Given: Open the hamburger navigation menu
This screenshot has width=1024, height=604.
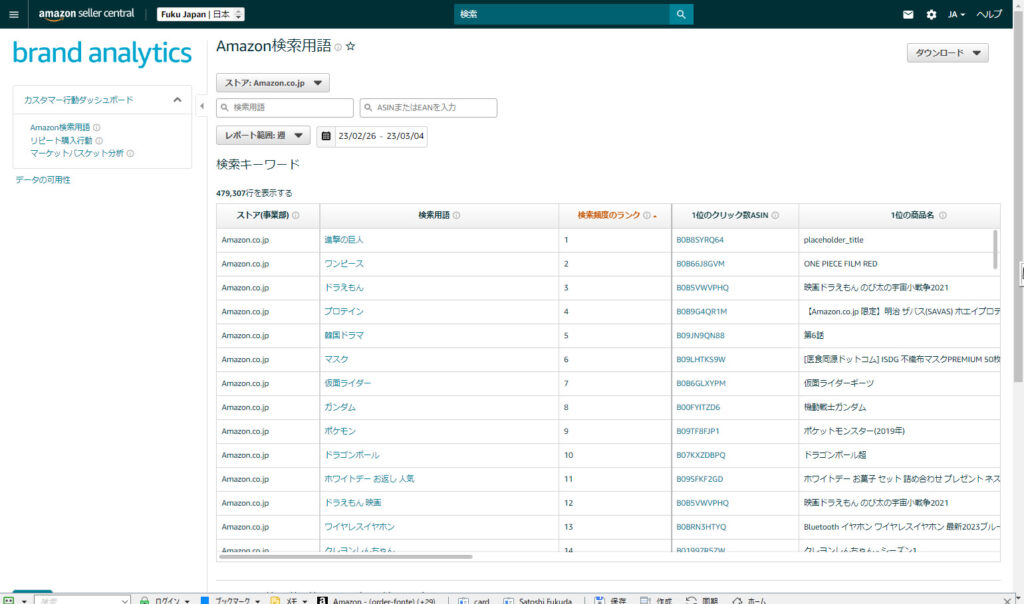Looking at the screenshot, I should coord(14,14).
